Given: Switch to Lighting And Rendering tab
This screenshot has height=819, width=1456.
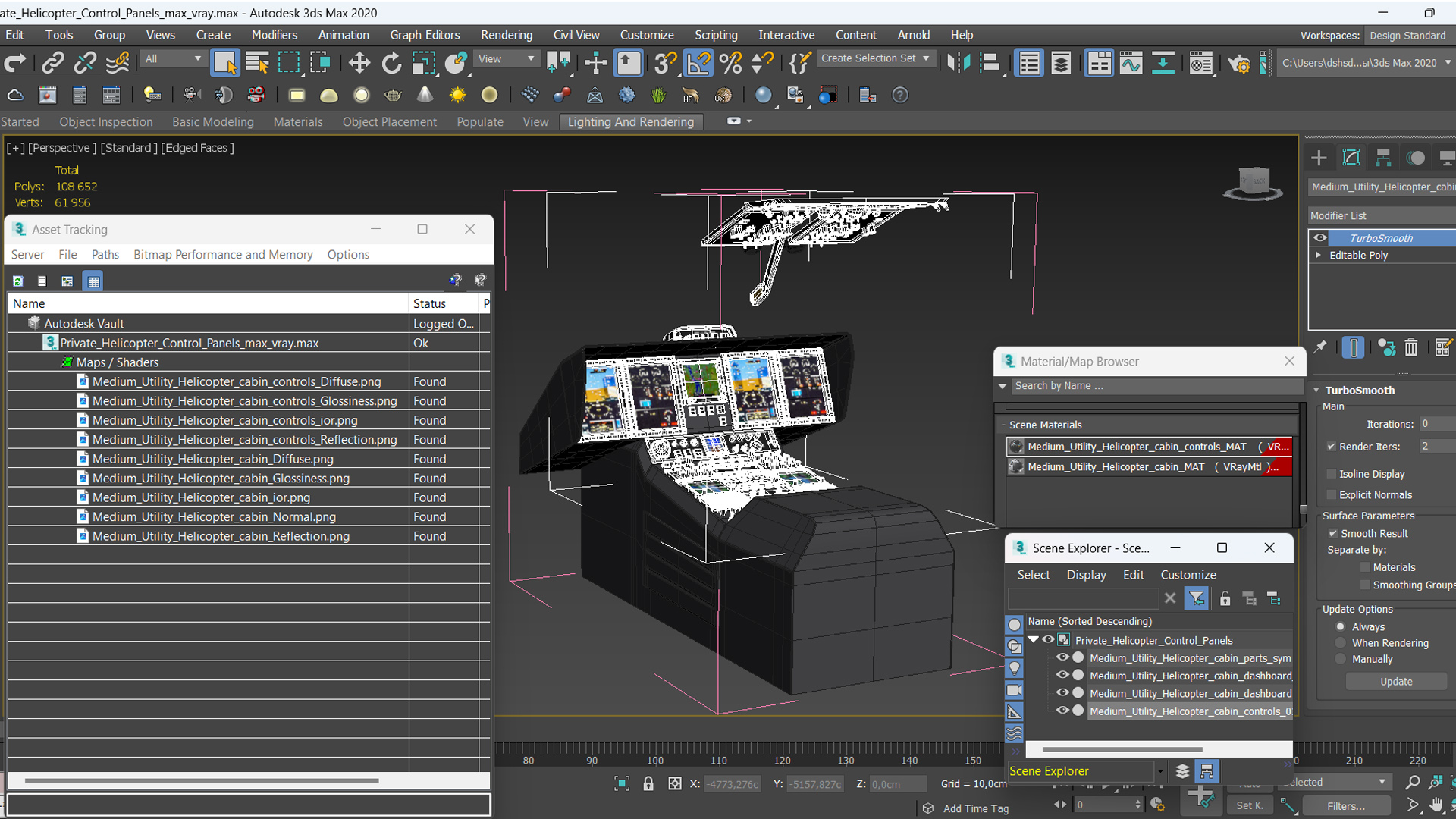Looking at the screenshot, I should 631,122.
